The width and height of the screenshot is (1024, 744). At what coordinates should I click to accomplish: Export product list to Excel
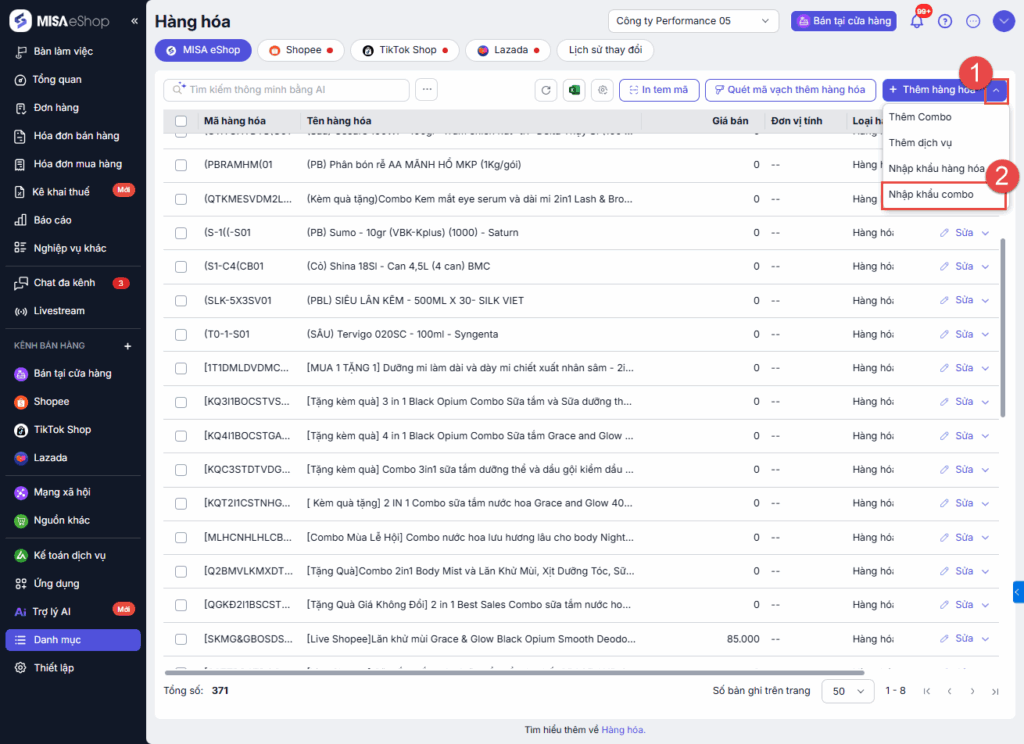pos(574,89)
